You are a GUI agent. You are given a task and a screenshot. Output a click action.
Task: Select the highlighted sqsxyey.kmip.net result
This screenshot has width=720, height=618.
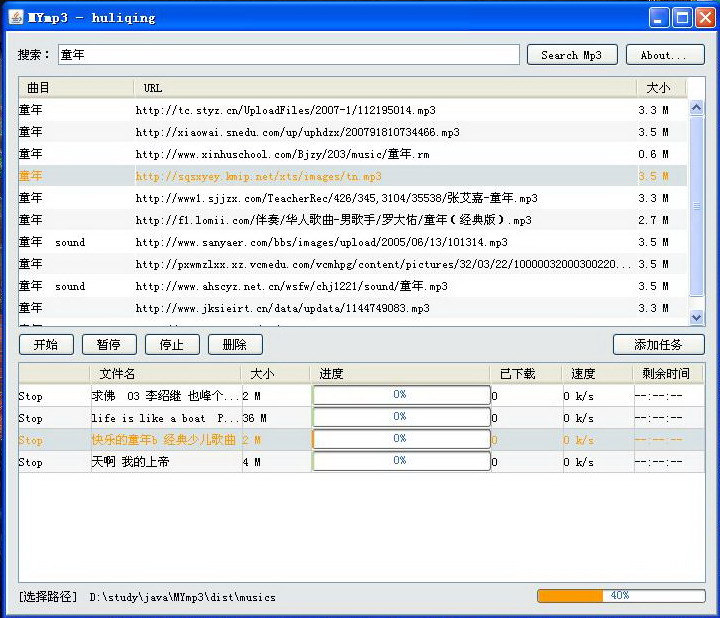pos(353,176)
